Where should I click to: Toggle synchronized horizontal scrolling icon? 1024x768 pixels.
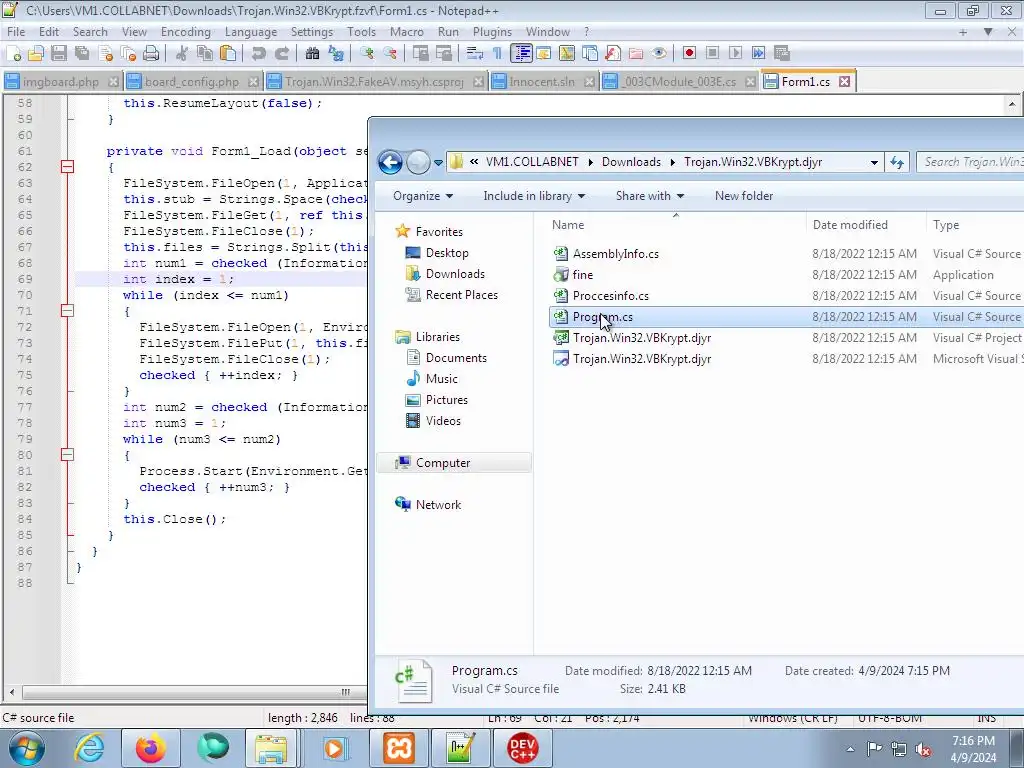[444, 54]
